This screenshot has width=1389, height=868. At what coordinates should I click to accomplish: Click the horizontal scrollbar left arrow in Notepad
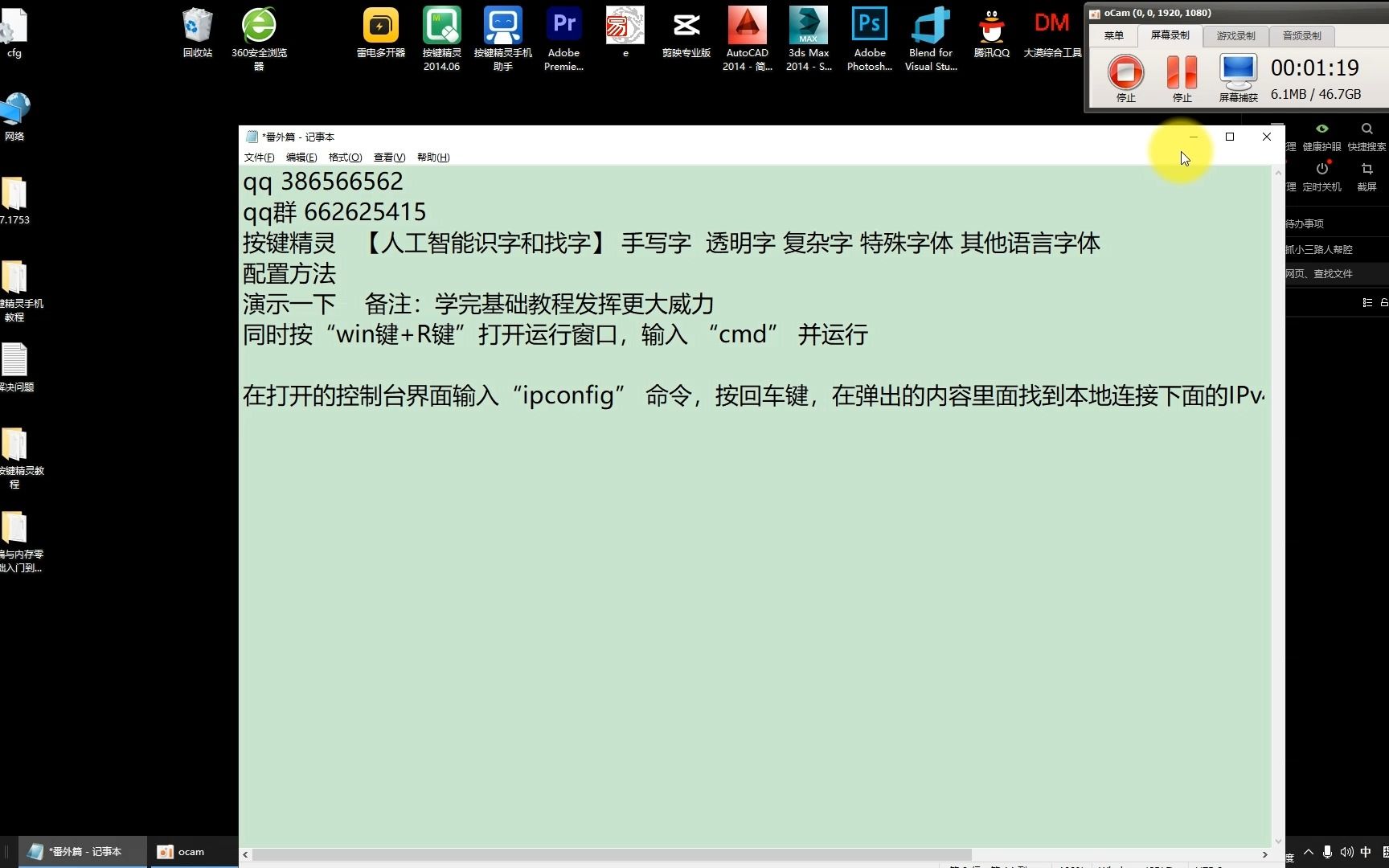pyautogui.click(x=245, y=854)
